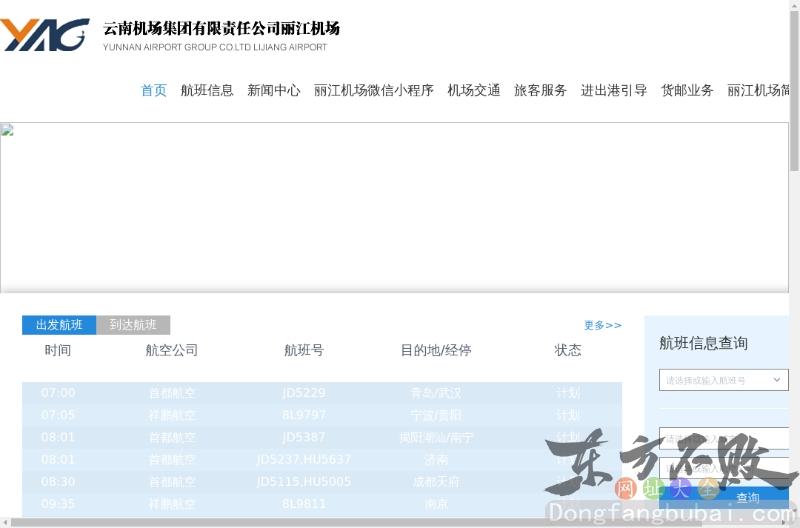
Task: Open the 进出港引导 menu item
Action: click(614, 90)
